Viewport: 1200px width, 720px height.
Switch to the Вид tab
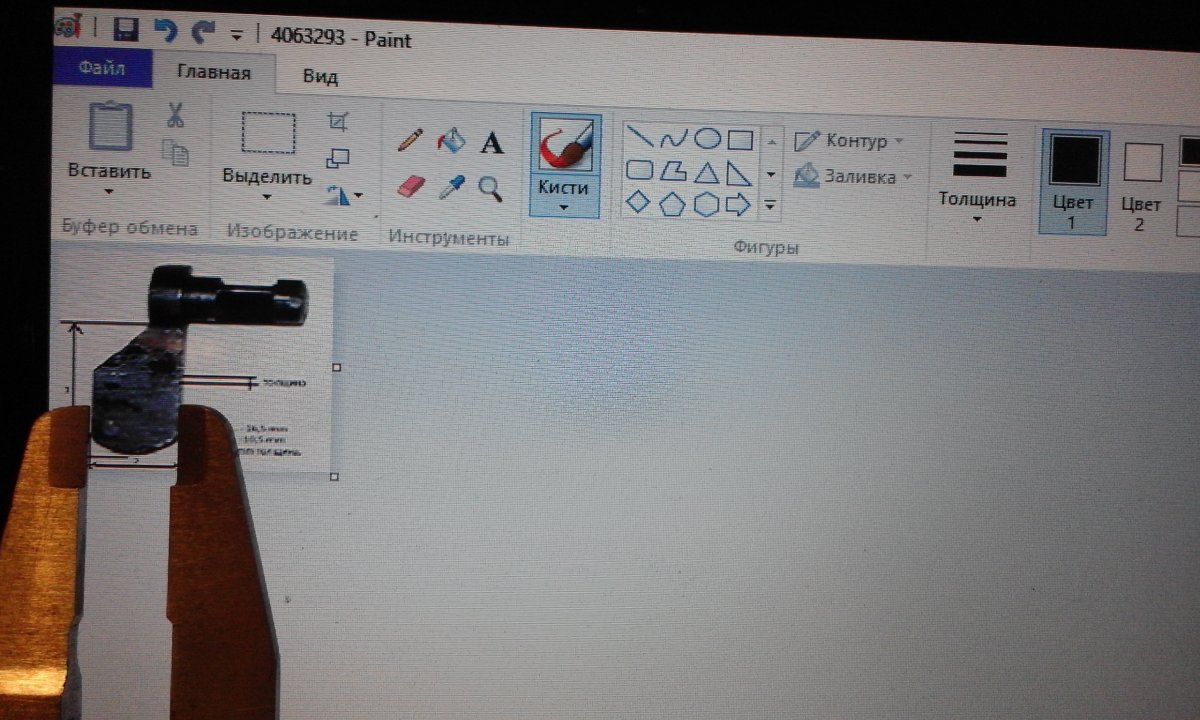320,77
